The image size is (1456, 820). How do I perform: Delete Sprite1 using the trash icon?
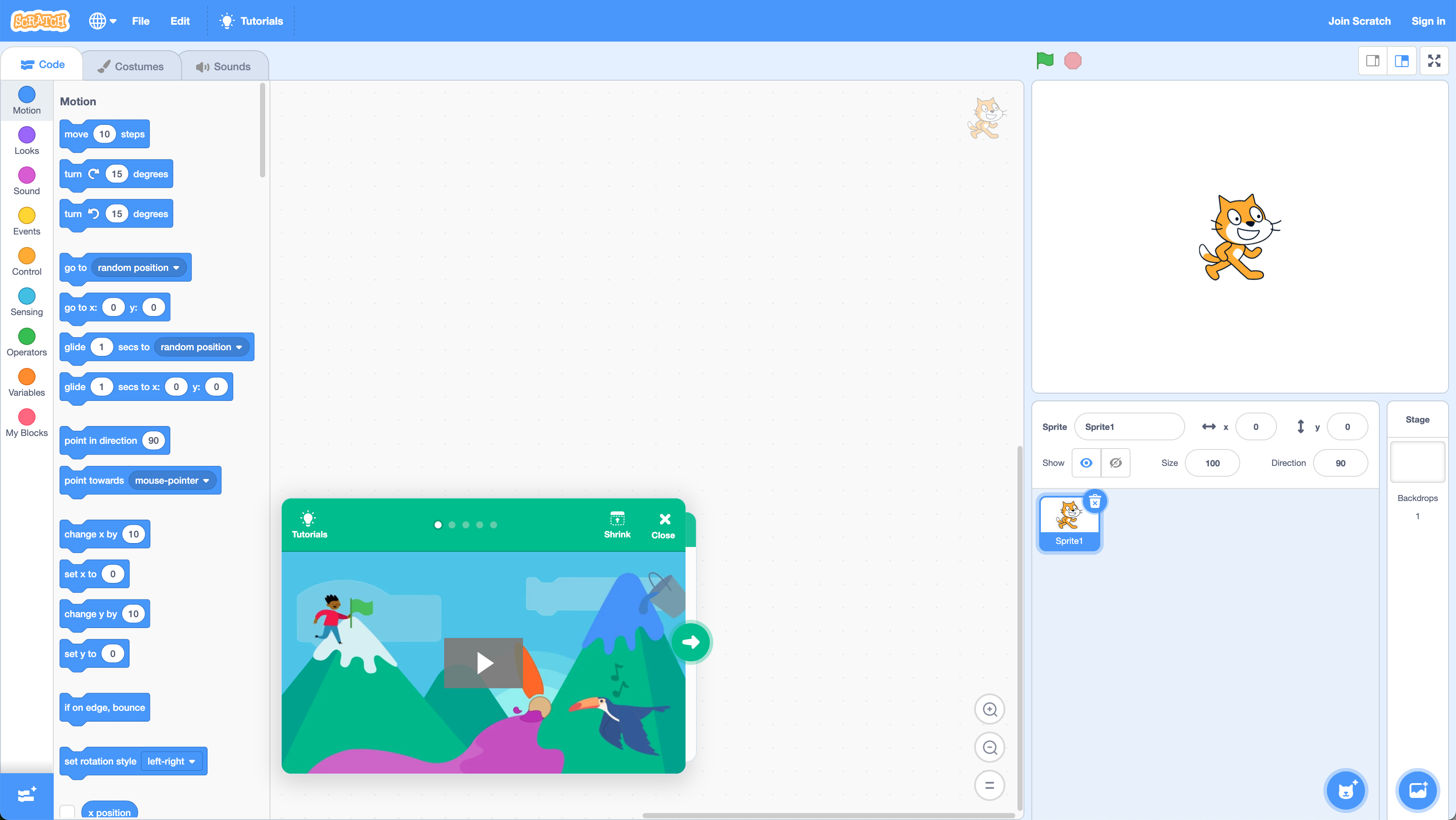pyautogui.click(x=1094, y=501)
